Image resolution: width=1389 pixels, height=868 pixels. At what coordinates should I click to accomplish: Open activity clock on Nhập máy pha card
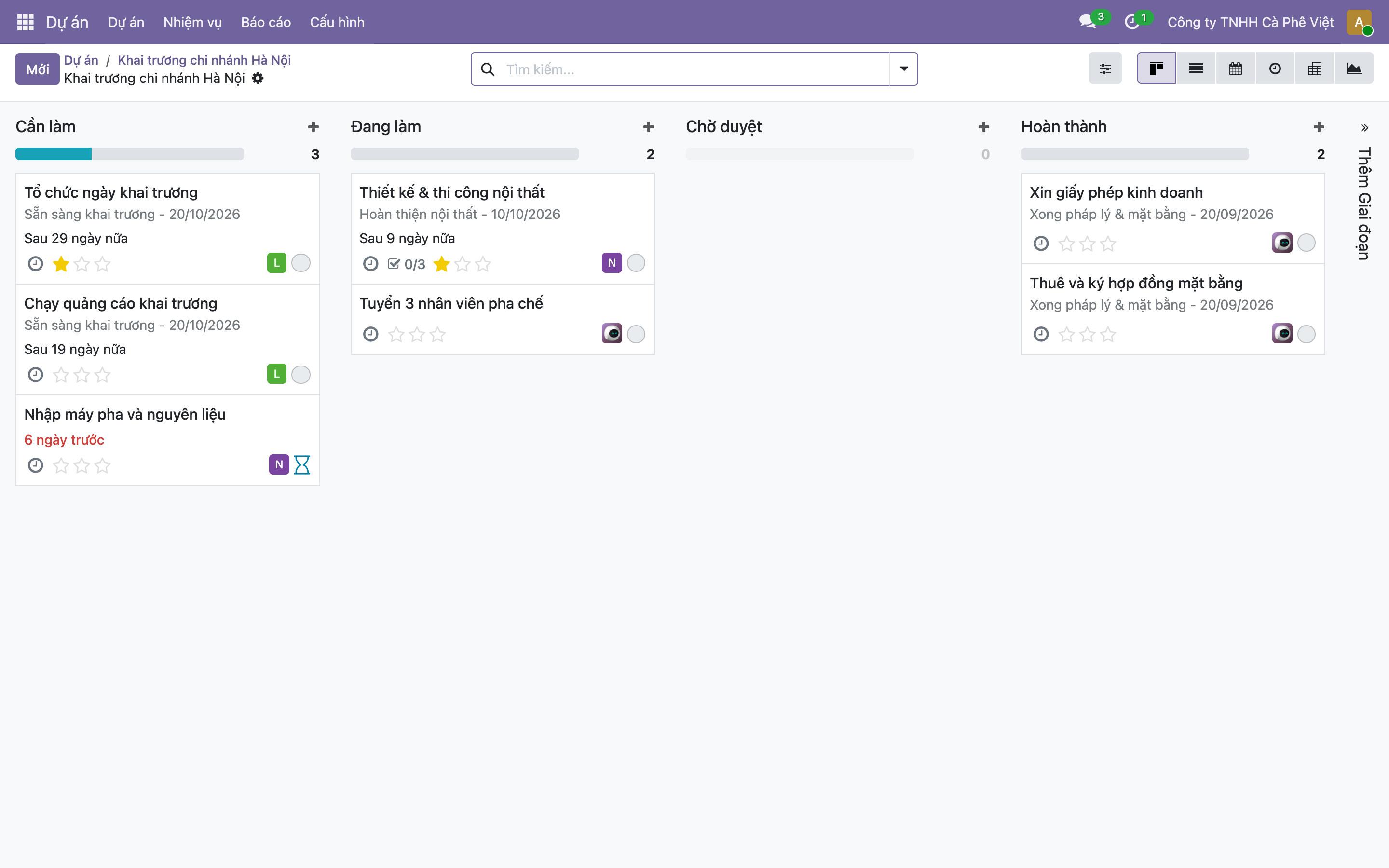[x=36, y=465]
